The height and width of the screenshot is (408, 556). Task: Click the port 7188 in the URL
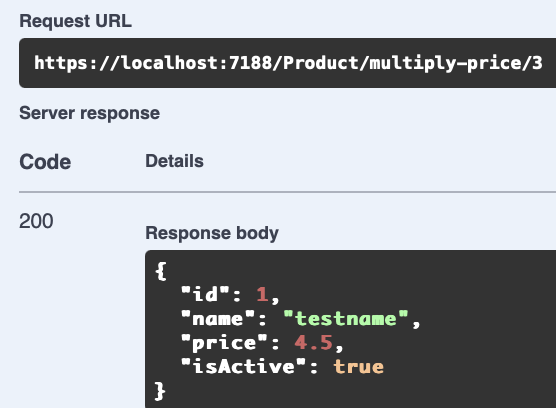tap(250, 63)
